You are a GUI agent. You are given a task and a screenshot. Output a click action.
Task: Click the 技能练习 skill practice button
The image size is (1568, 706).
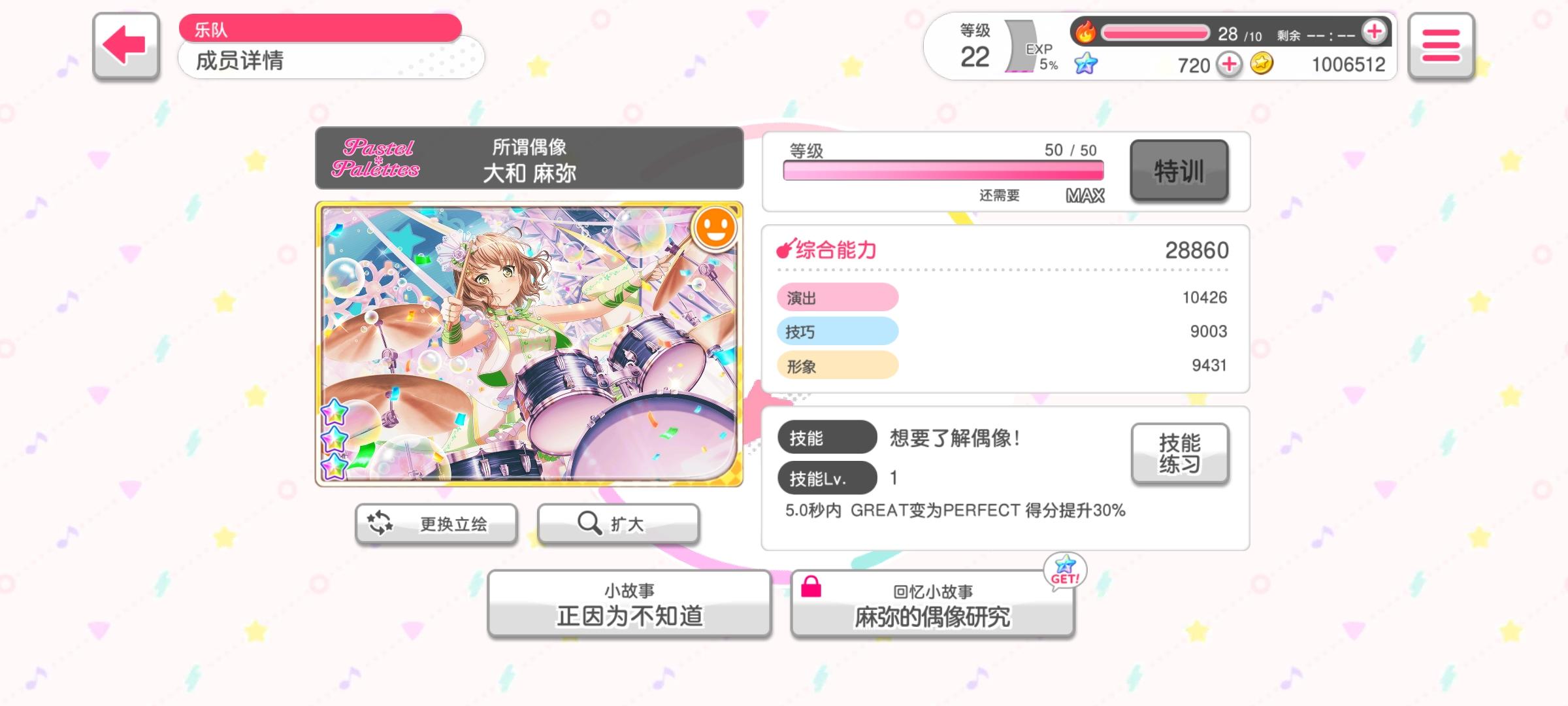pos(1180,454)
